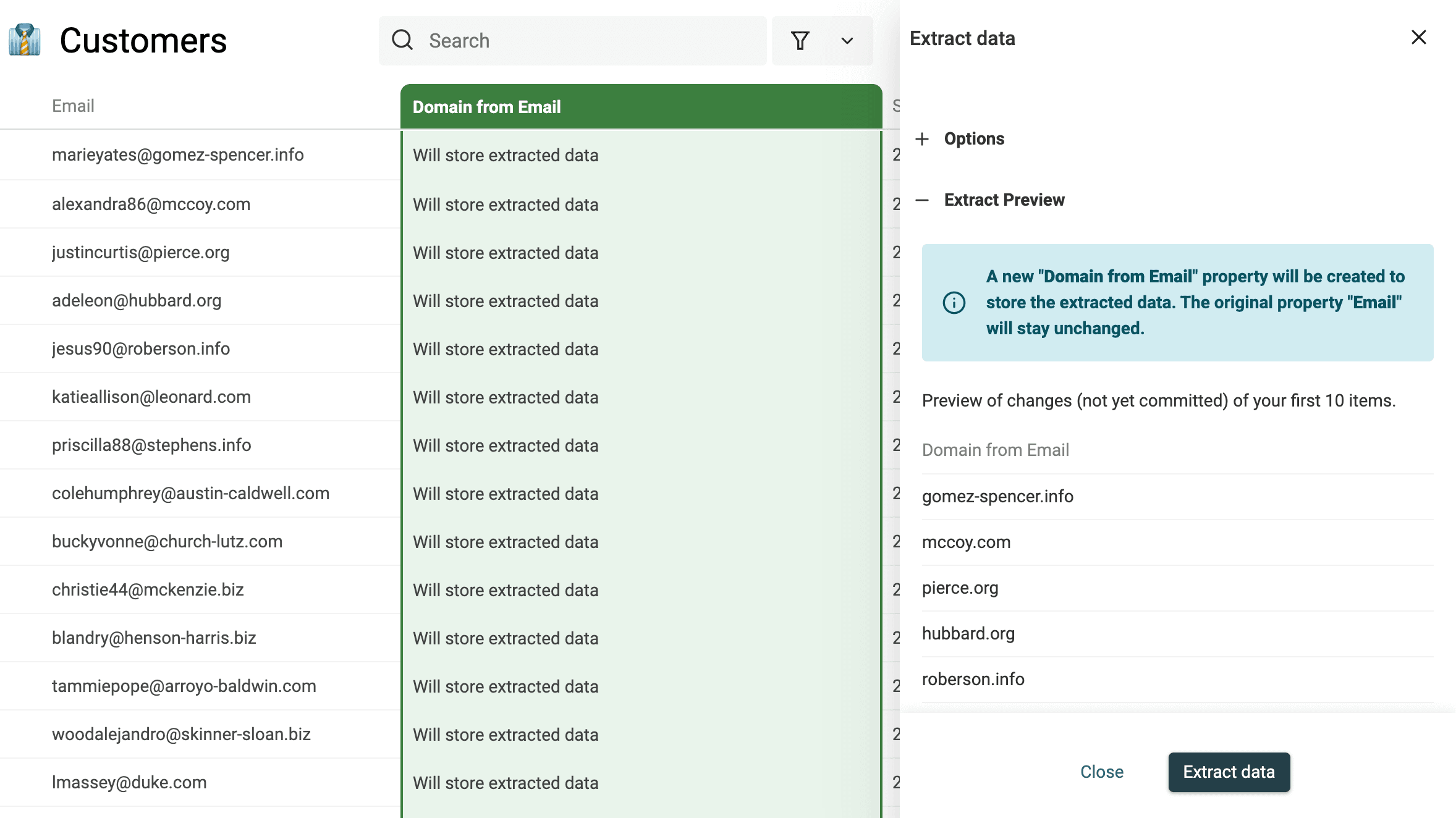Screen dimensions: 1456x818
Task: Focus the Search input field
Action: pyautogui.click(x=573, y=41)
